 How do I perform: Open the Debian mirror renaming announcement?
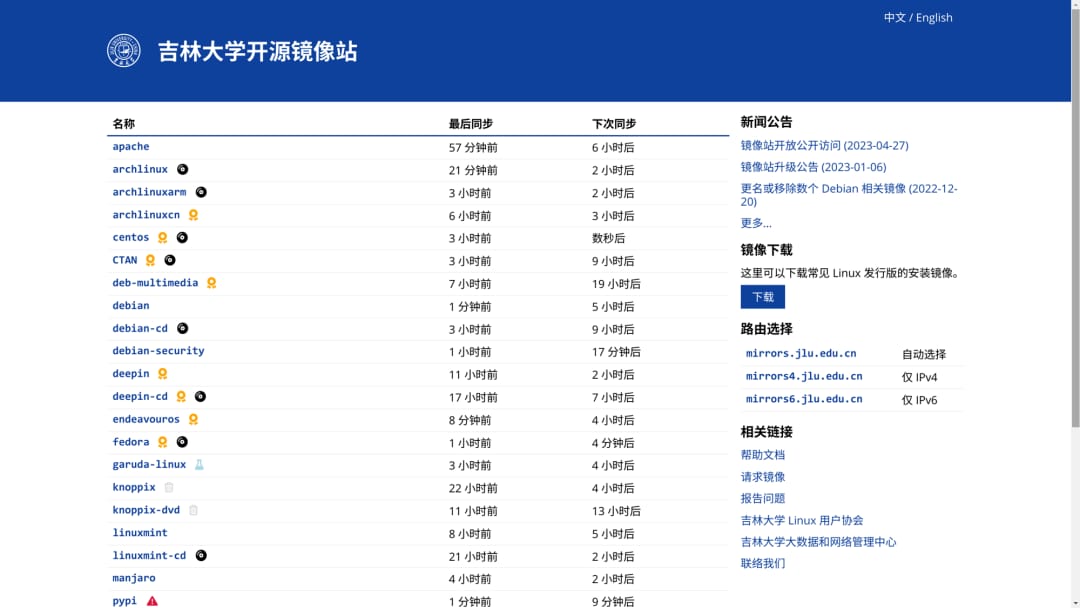[849, 195]
